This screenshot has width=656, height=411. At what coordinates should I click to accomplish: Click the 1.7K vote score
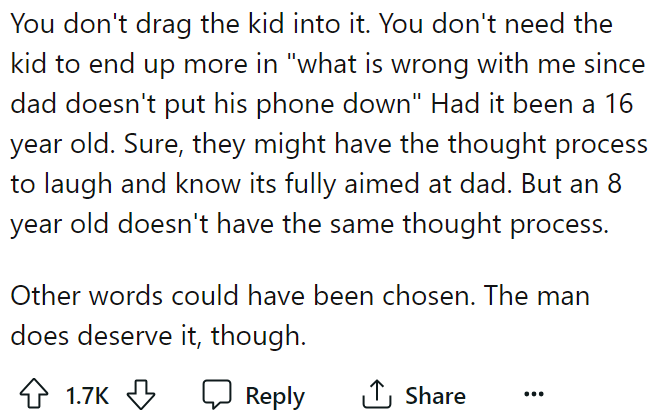click(x=87, y=396)
